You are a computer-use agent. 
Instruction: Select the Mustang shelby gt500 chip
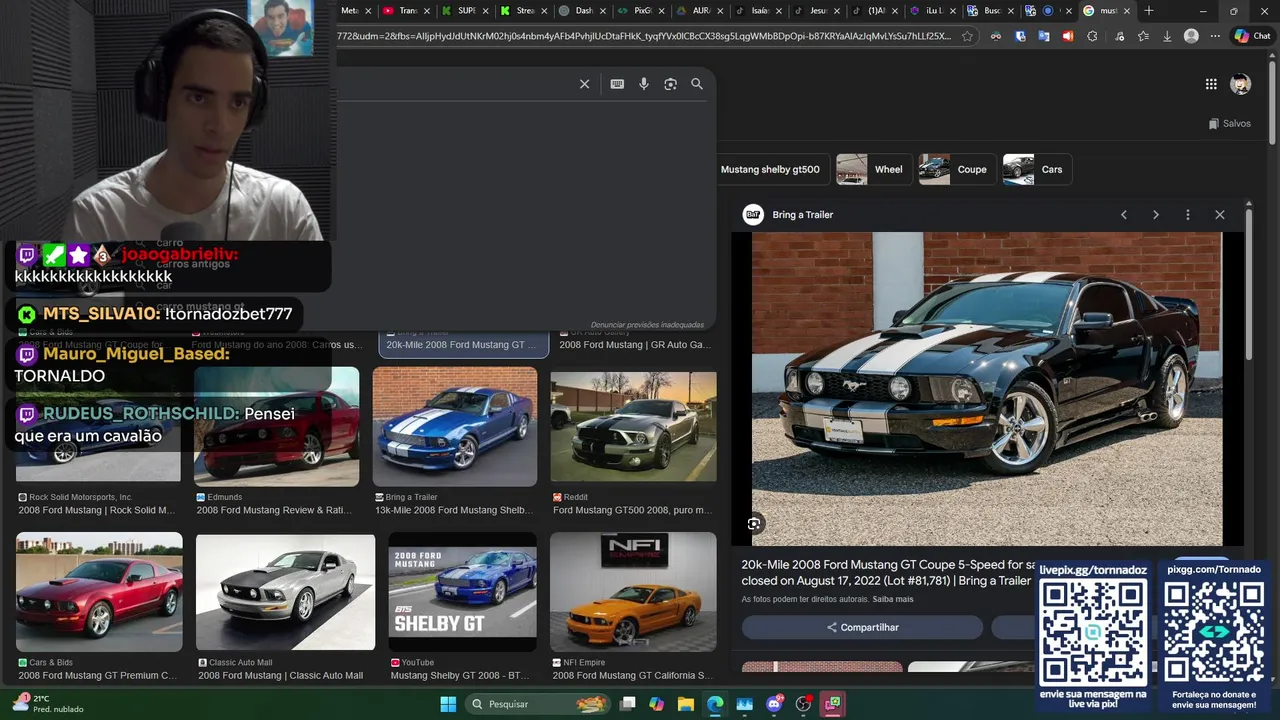770,169
